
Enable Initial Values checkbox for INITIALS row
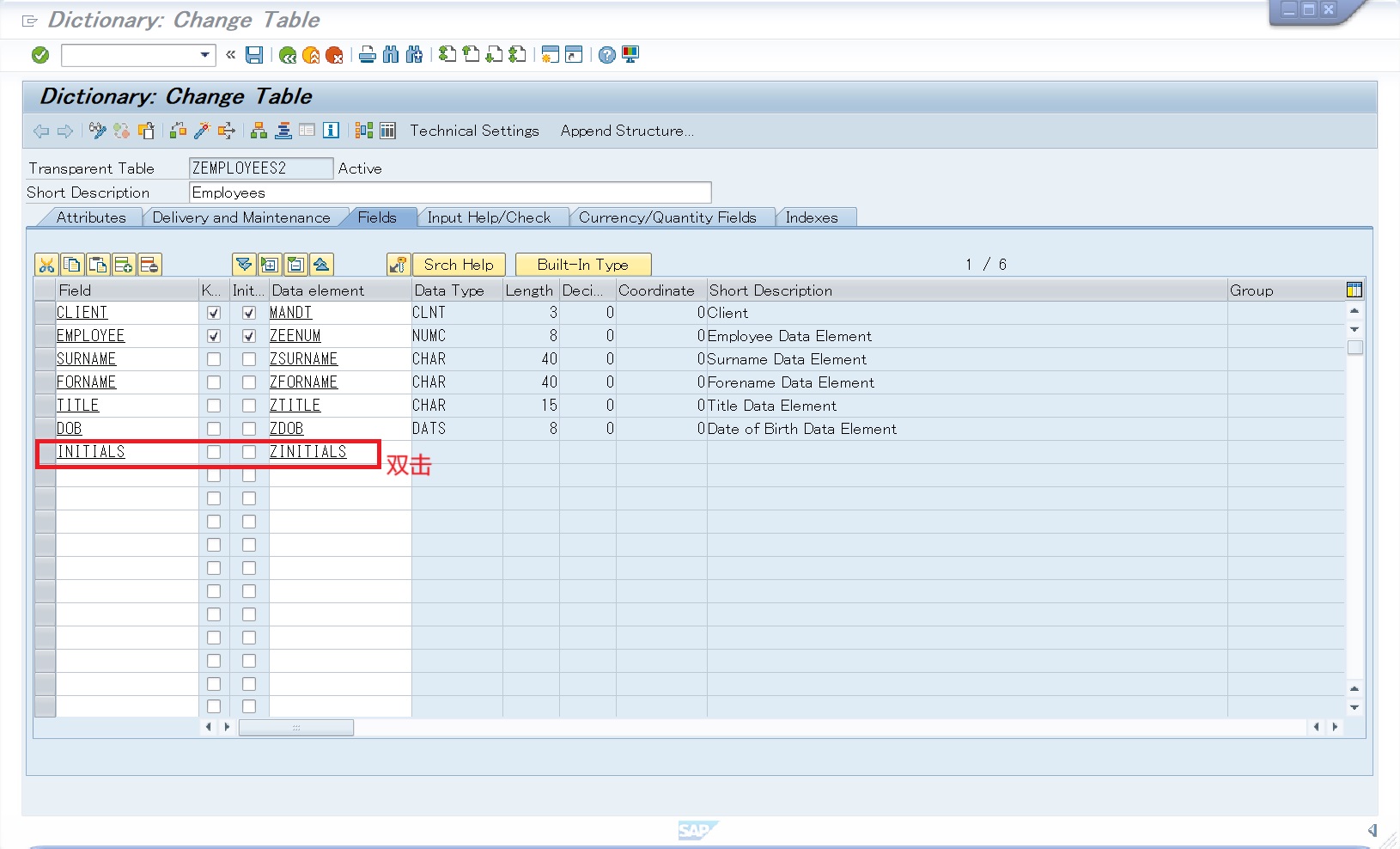(249, 452)
